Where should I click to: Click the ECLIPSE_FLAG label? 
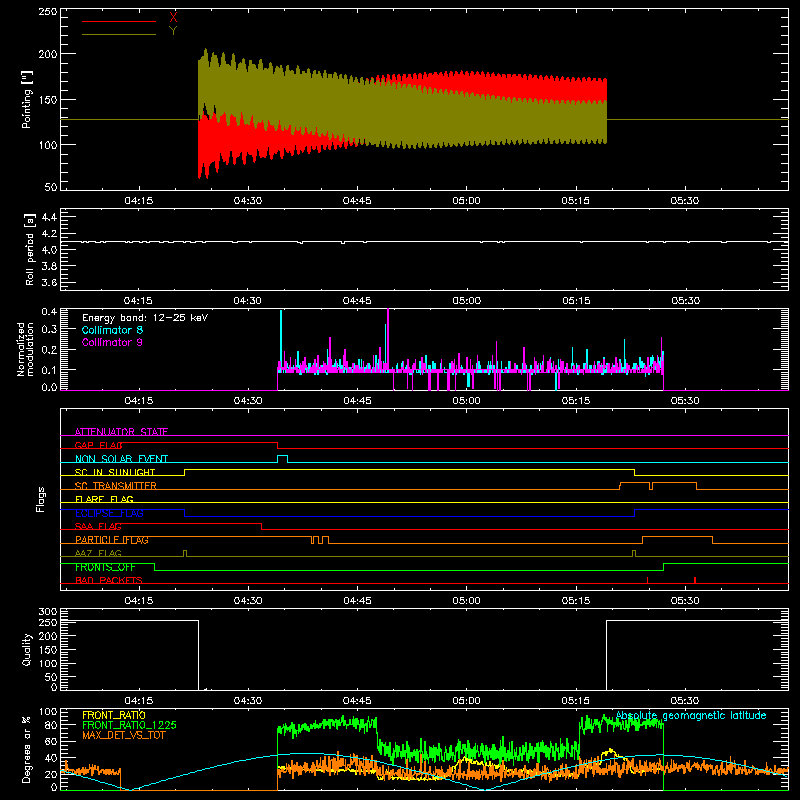(109, 513)
